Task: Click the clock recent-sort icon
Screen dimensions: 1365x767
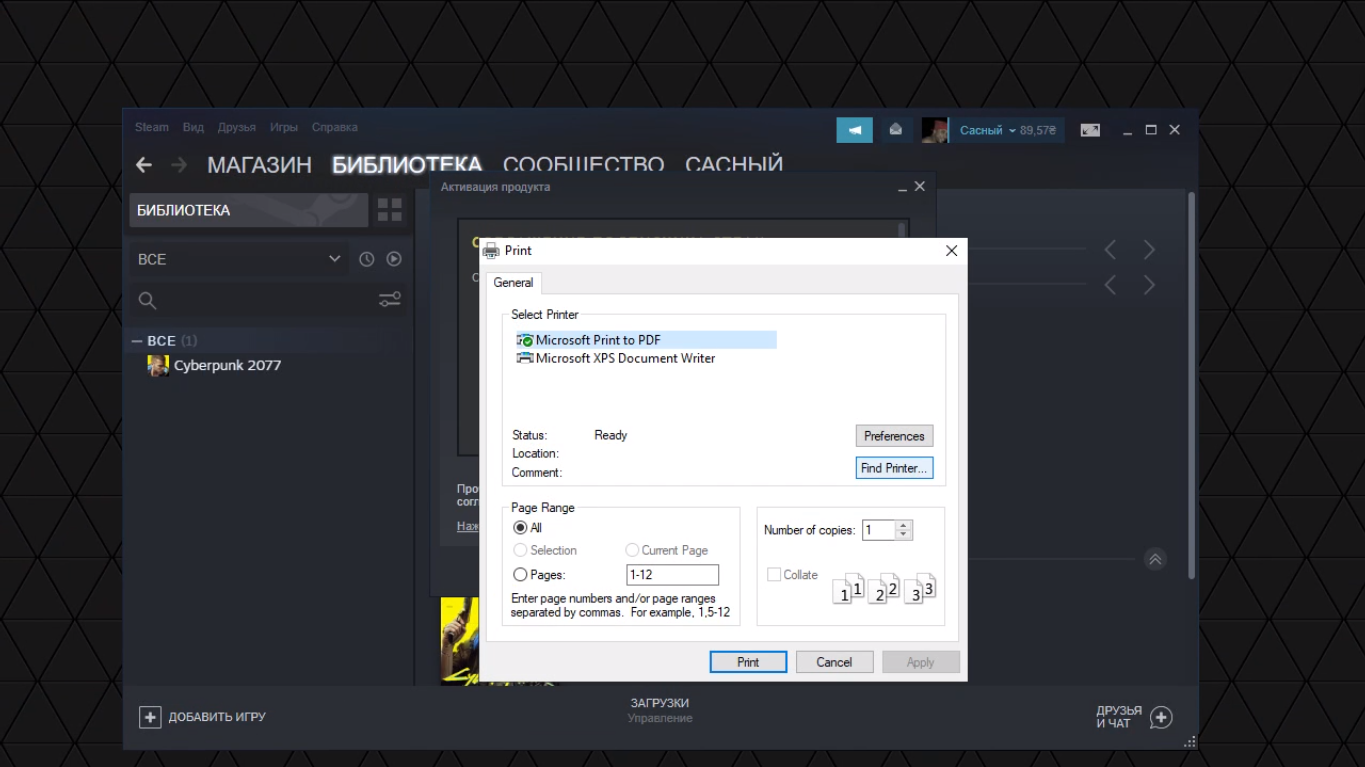Action: click(x=367, y=259)
